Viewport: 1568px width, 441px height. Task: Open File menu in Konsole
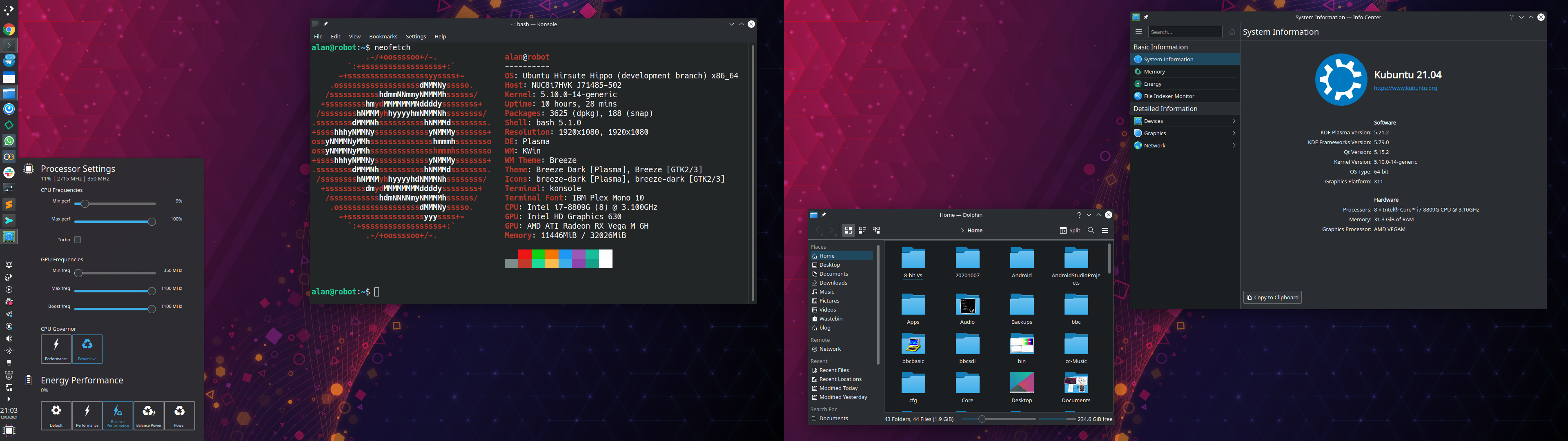(x=318, y=37)
